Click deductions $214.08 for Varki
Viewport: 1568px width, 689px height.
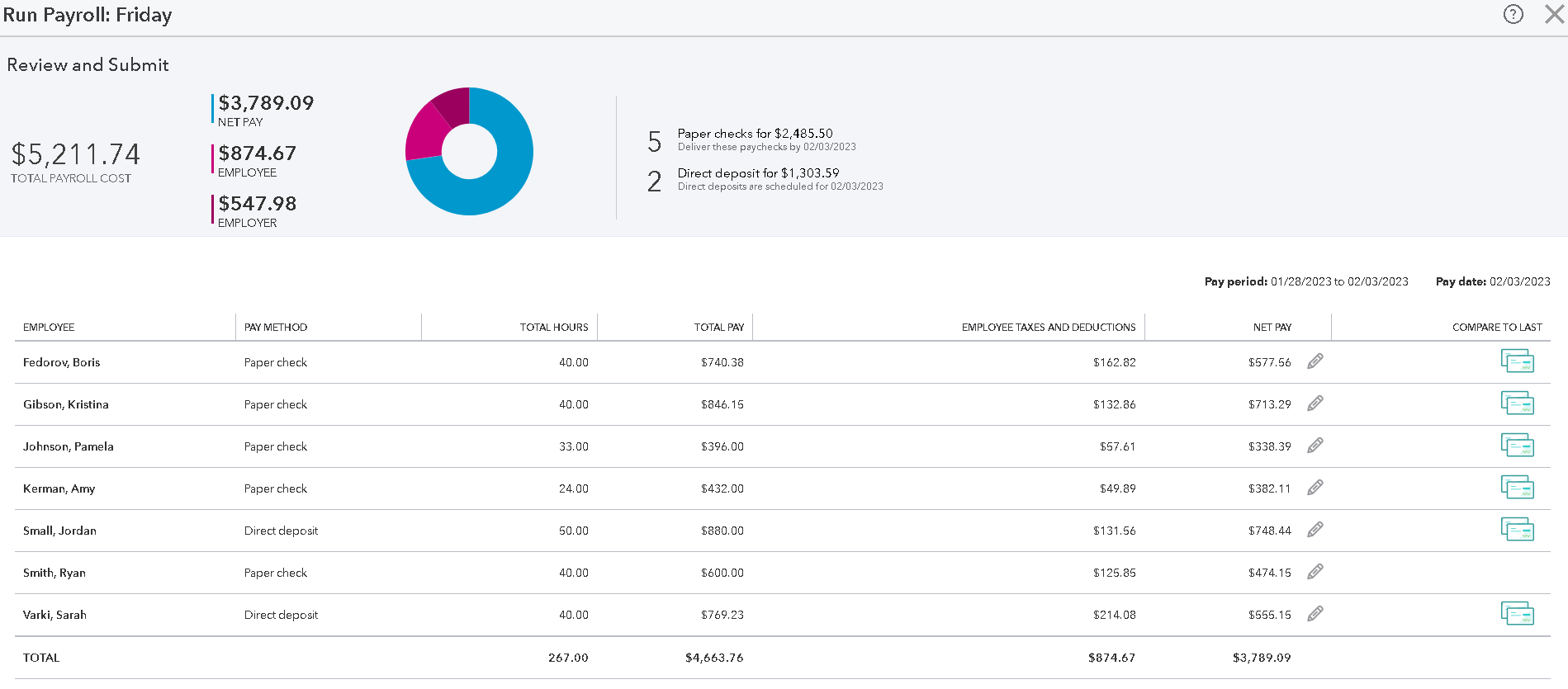point(1115,615)
